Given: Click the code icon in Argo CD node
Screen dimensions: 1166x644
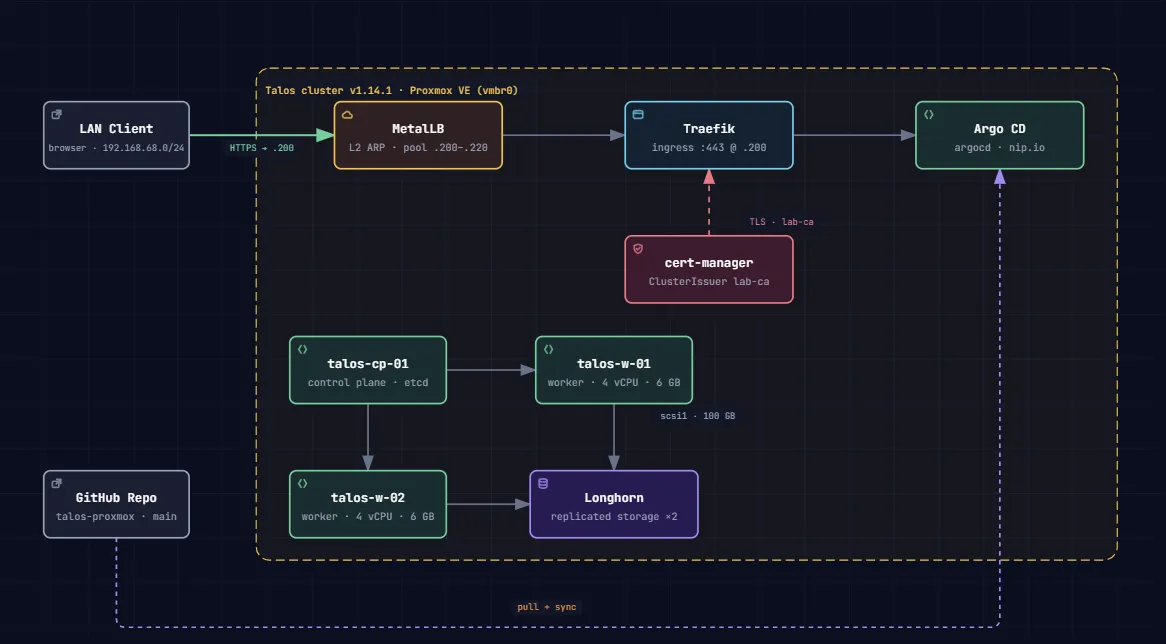Looking at the screenshot, I should click(x=929, y=115).
